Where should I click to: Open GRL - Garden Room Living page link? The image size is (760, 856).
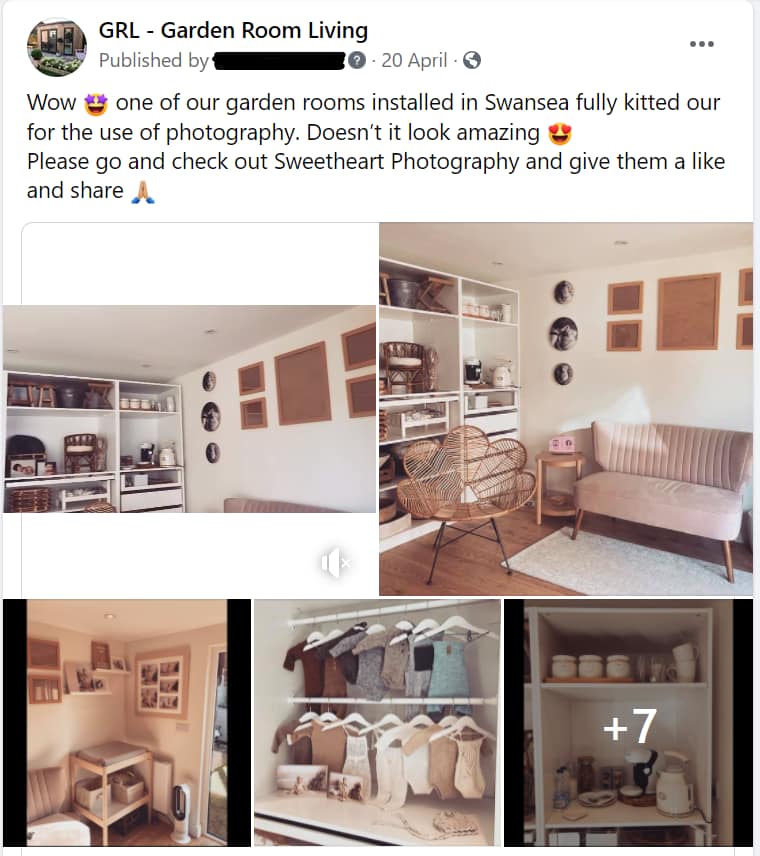[233, 31]
